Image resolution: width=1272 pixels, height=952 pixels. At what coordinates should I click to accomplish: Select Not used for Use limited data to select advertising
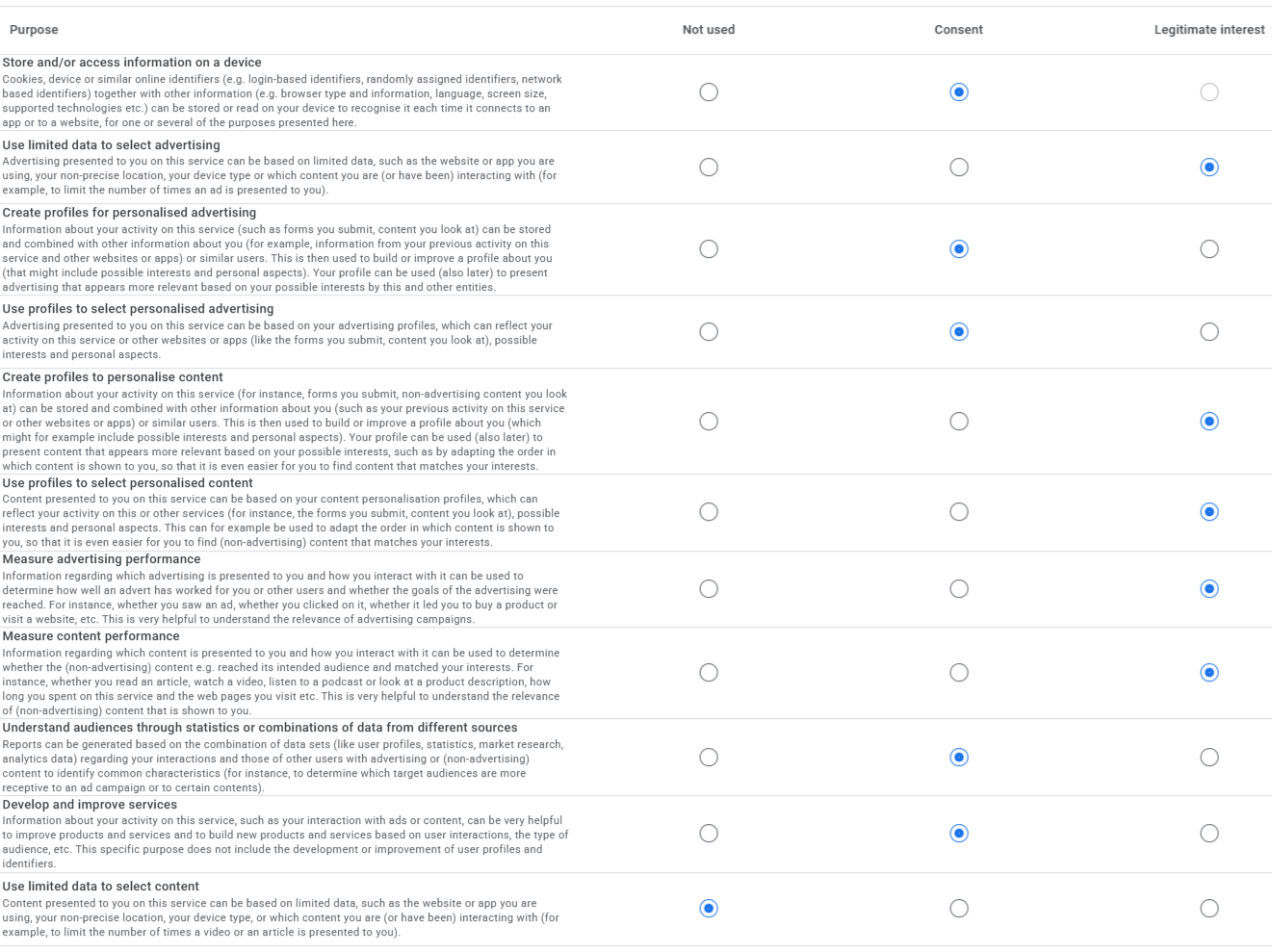(x=709, y=167)
